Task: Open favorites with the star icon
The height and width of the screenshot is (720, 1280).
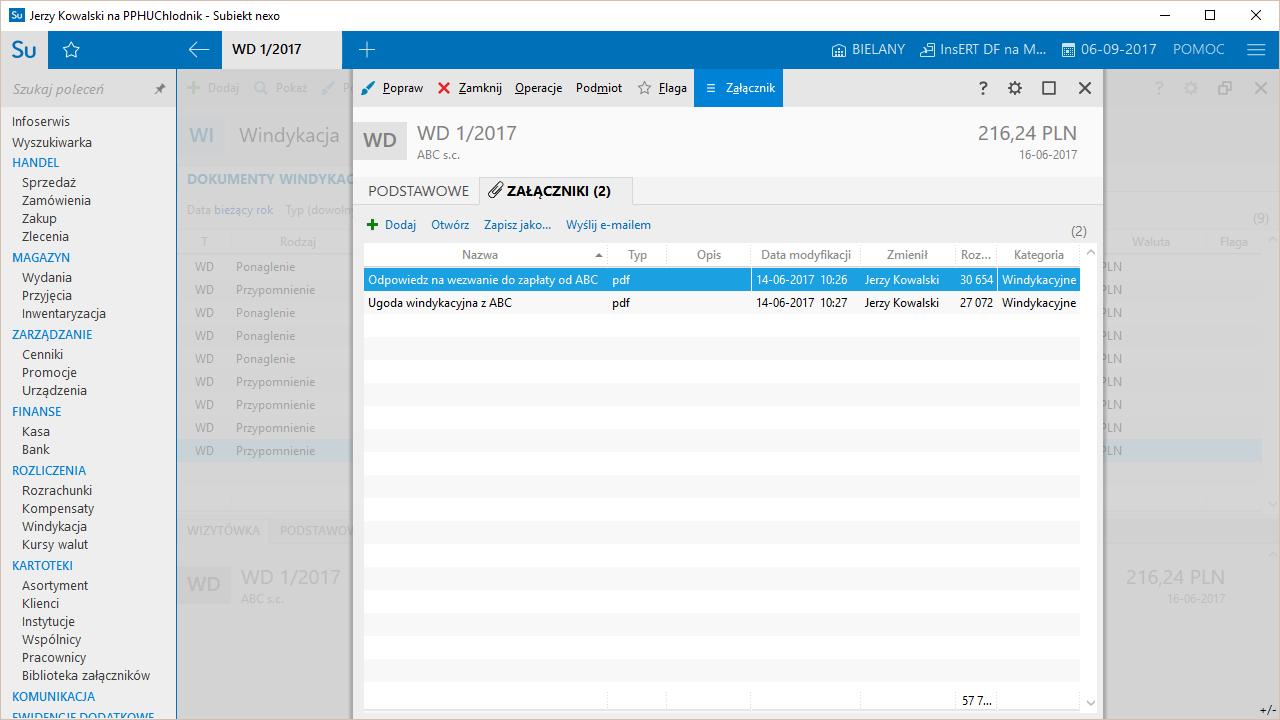Action: [x=71, y=50]
